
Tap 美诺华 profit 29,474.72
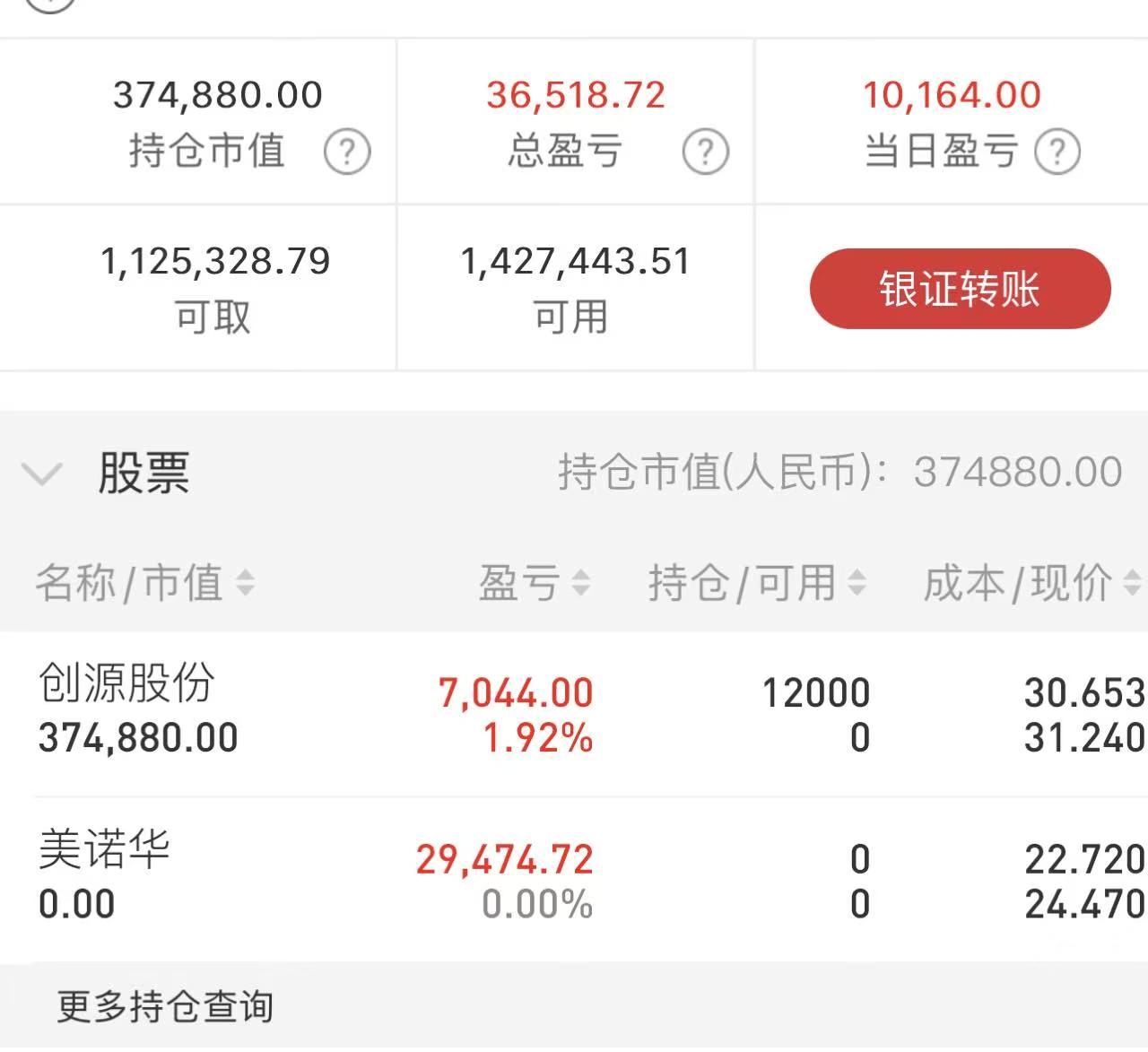(x=504, y=859)
